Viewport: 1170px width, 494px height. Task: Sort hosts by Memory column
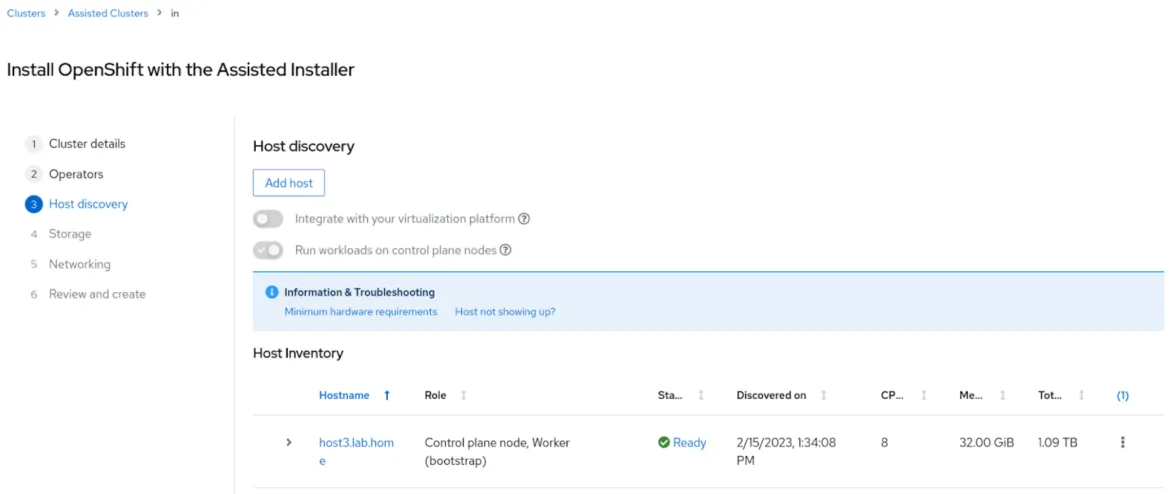[x=1002, y=395]
